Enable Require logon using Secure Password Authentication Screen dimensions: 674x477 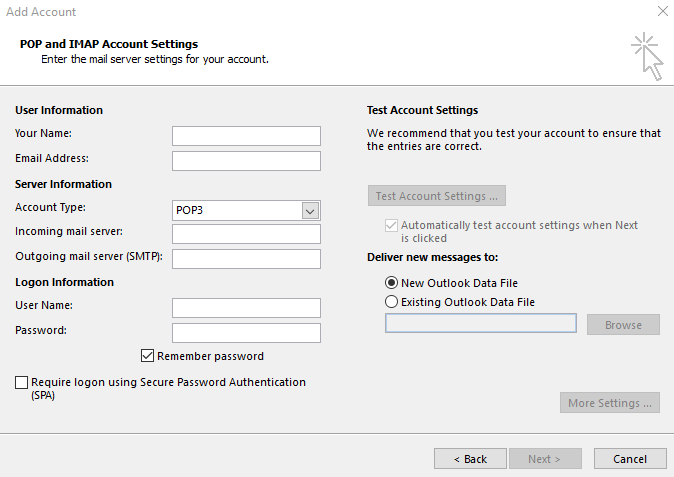click(22, 382)
